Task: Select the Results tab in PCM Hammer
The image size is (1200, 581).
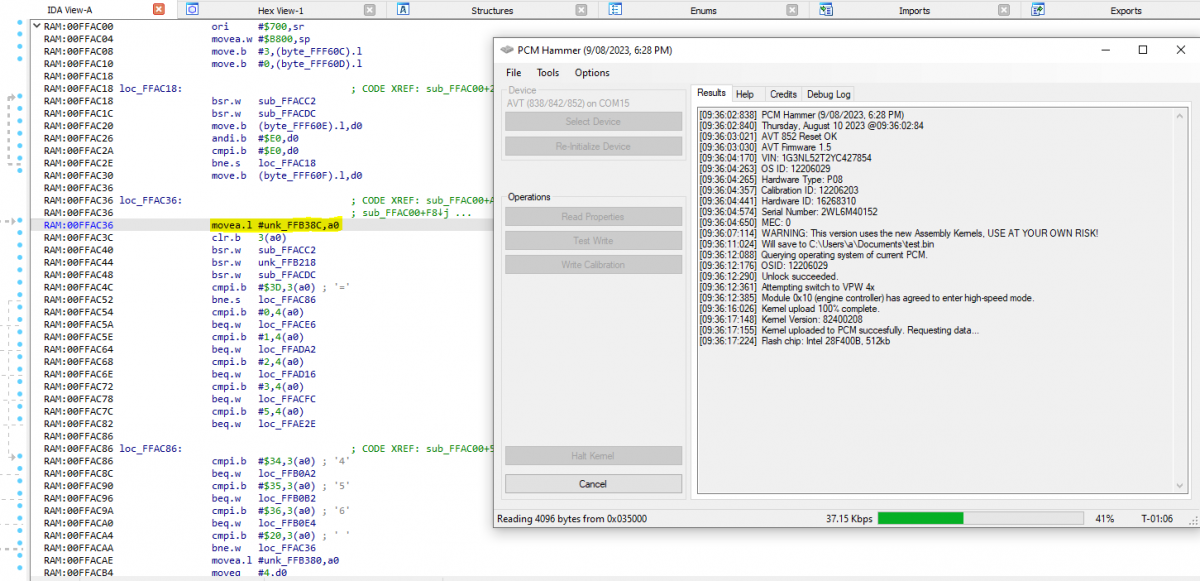Action: pos(712,93)
